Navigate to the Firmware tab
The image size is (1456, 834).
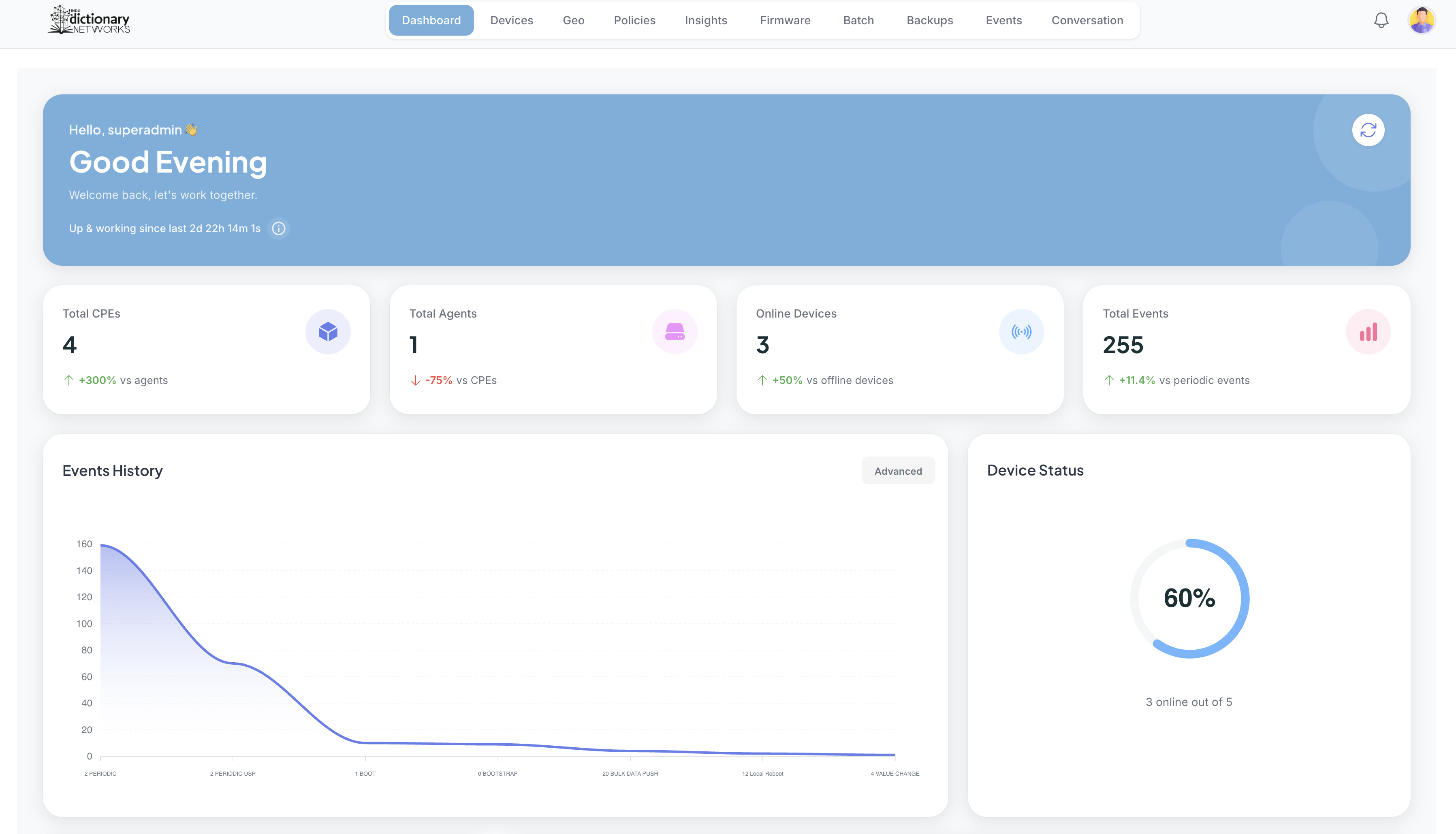pyautogui.click(x=785, y=21)
